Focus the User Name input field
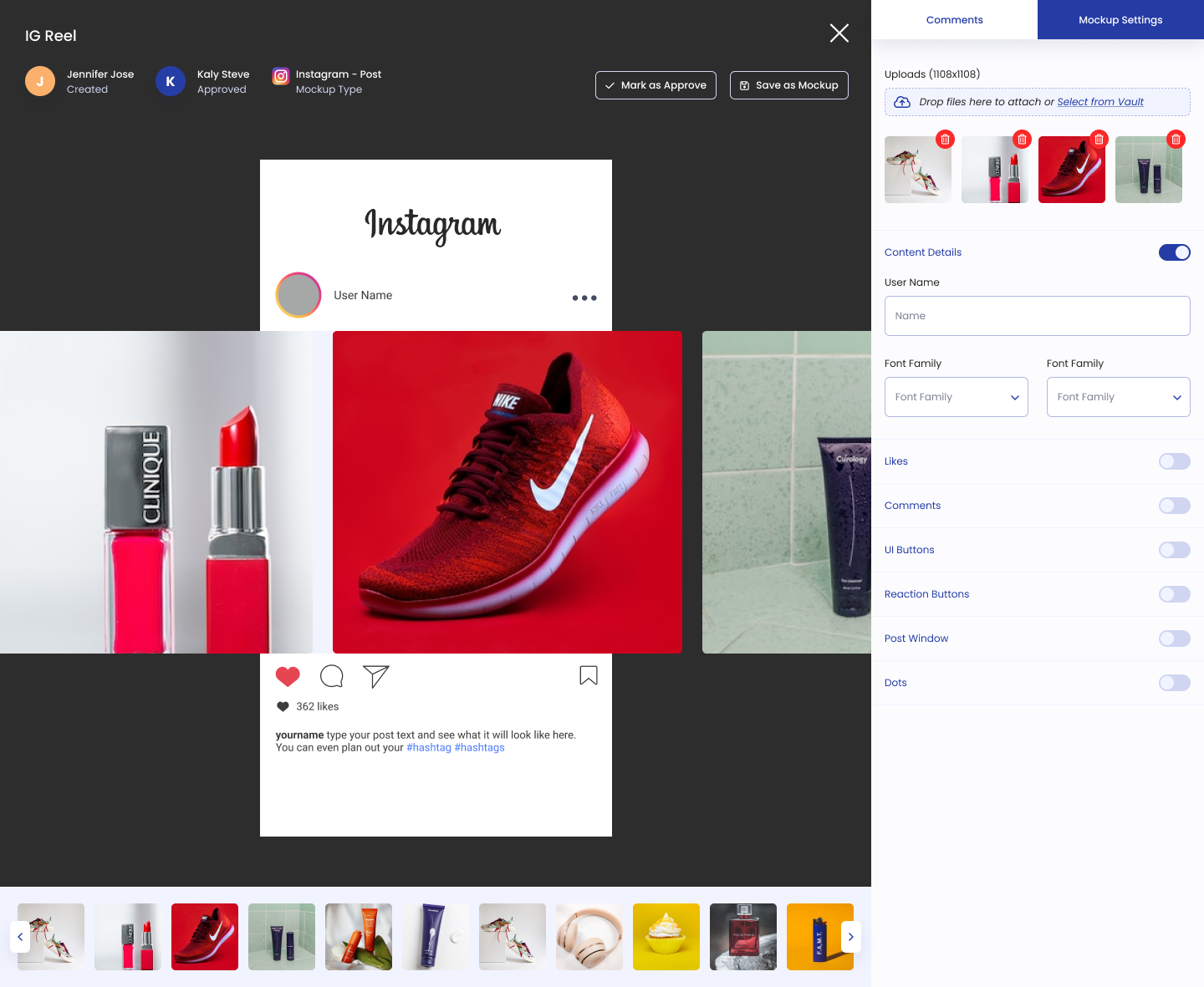Viewport: 1204px width, 987px height. (1038, 316)
